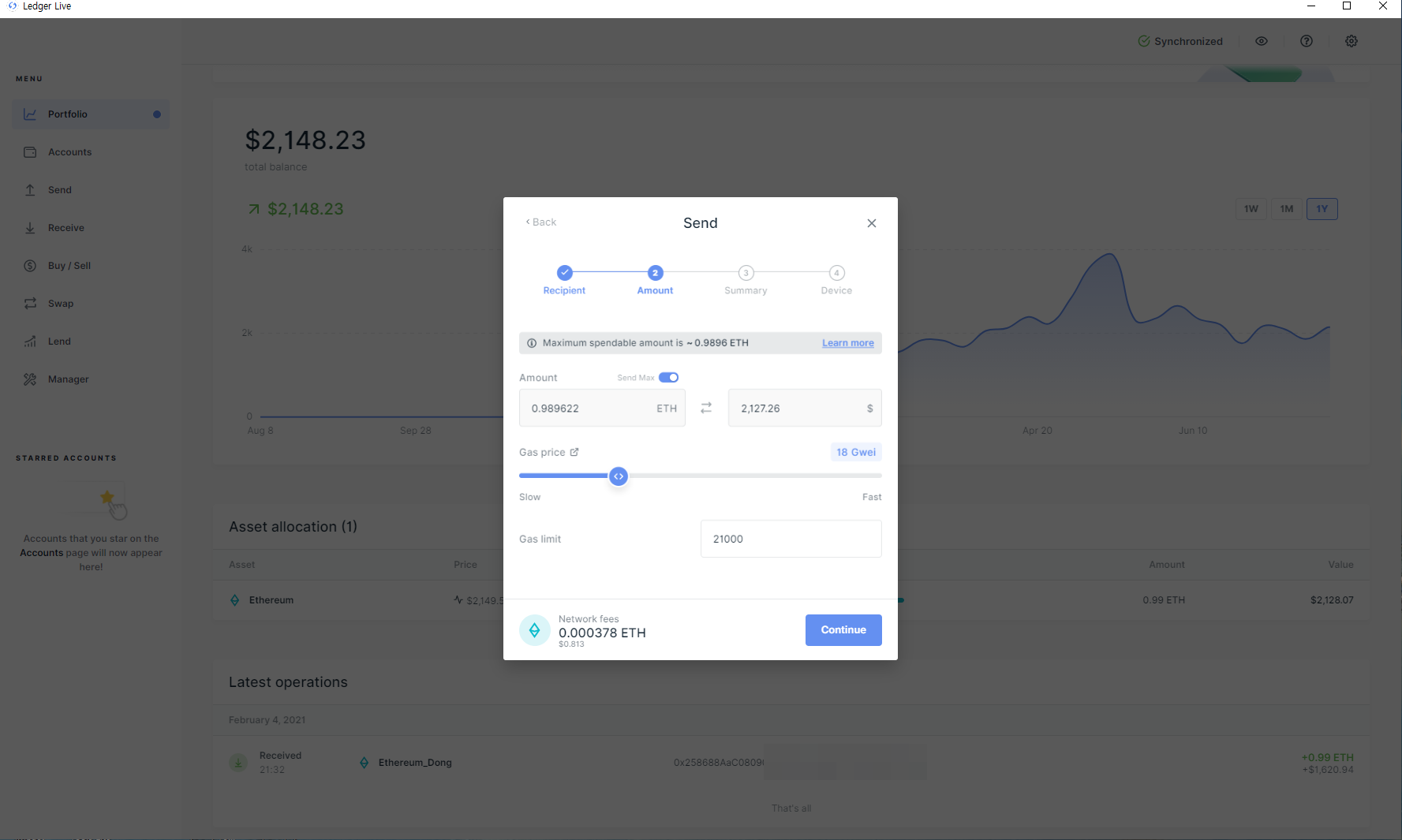
Task: Focus the ETH amount input field
Action: point(602,409)
